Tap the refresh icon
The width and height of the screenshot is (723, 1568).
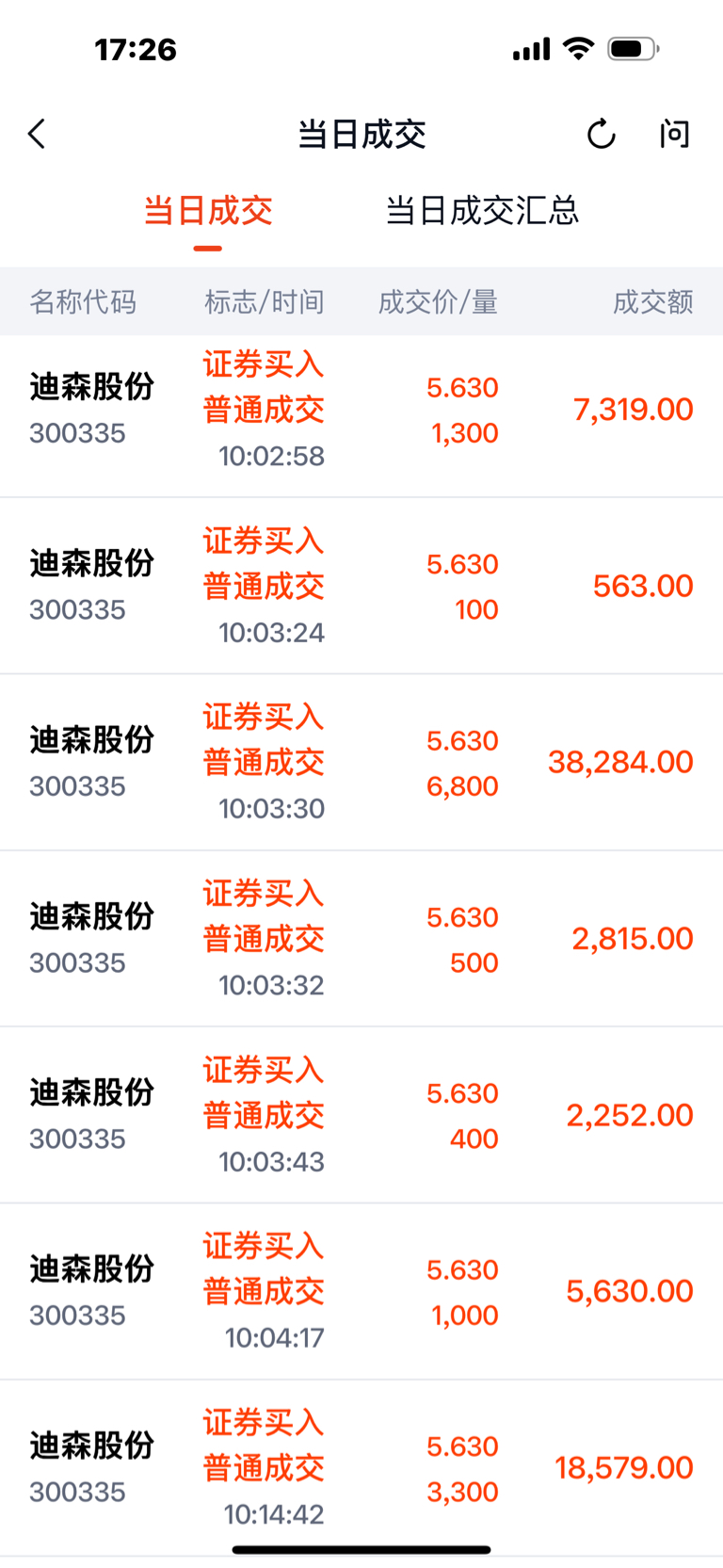(x=601, y=135)
